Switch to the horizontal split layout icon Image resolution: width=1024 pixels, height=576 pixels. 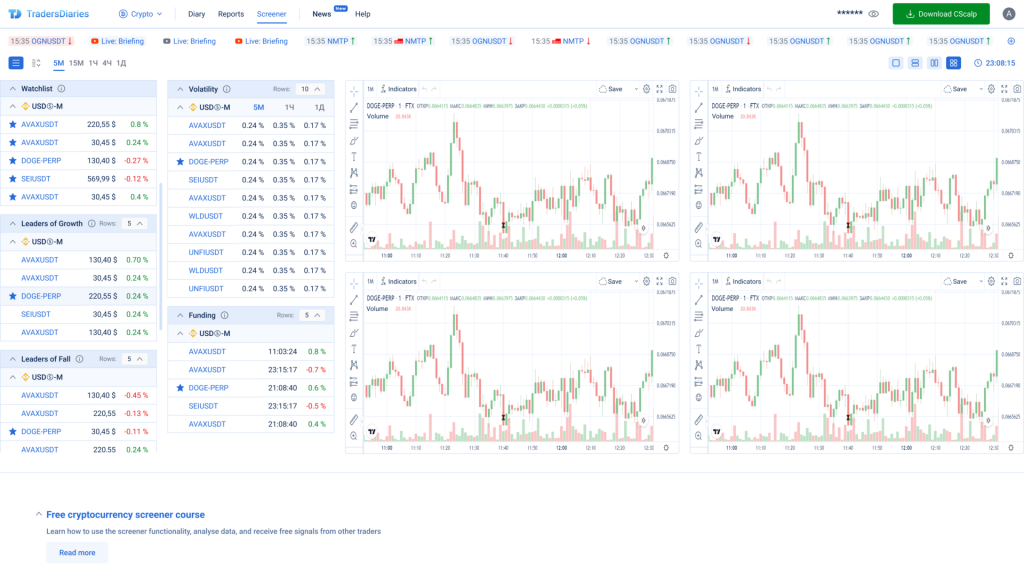point(915,62)
